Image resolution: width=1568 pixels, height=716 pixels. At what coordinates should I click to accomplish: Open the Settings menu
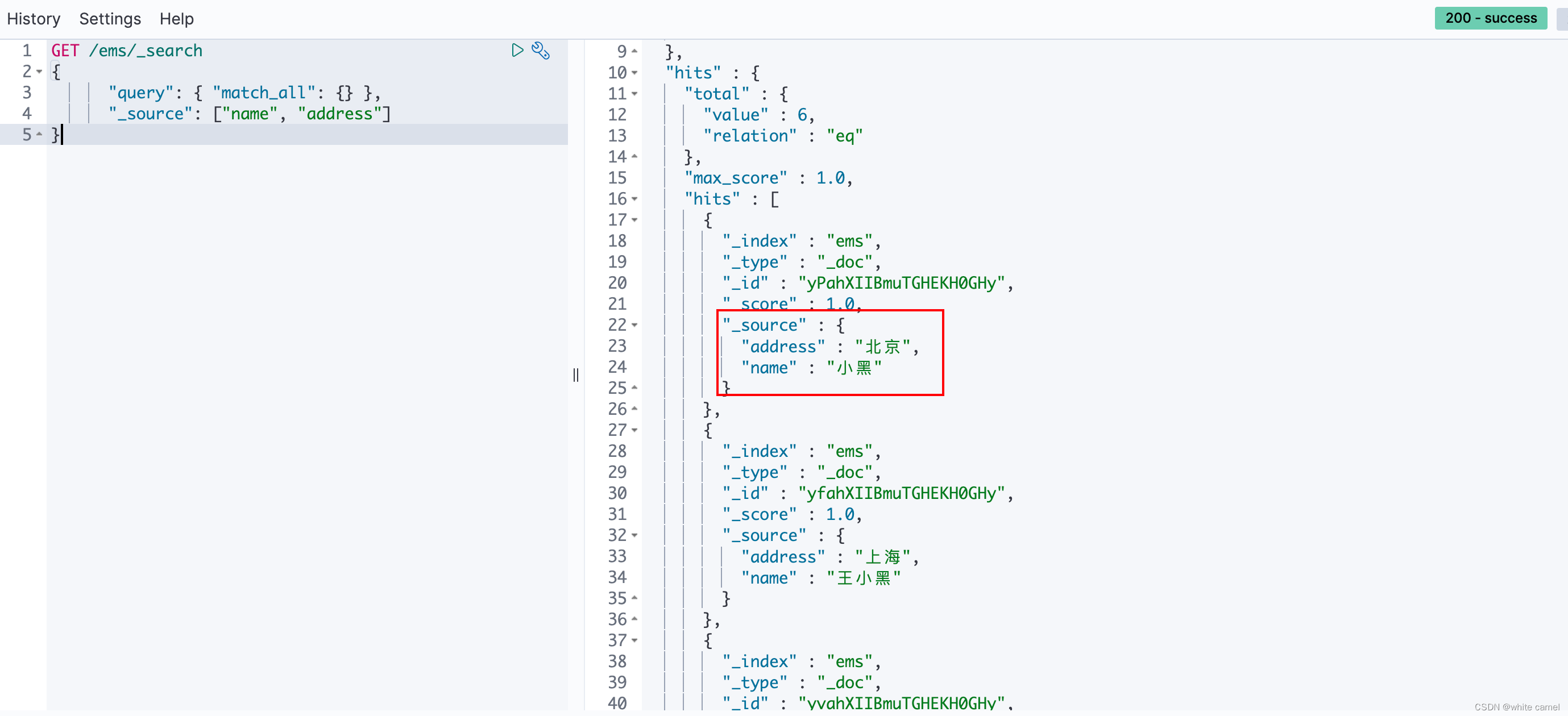[110, 19]
